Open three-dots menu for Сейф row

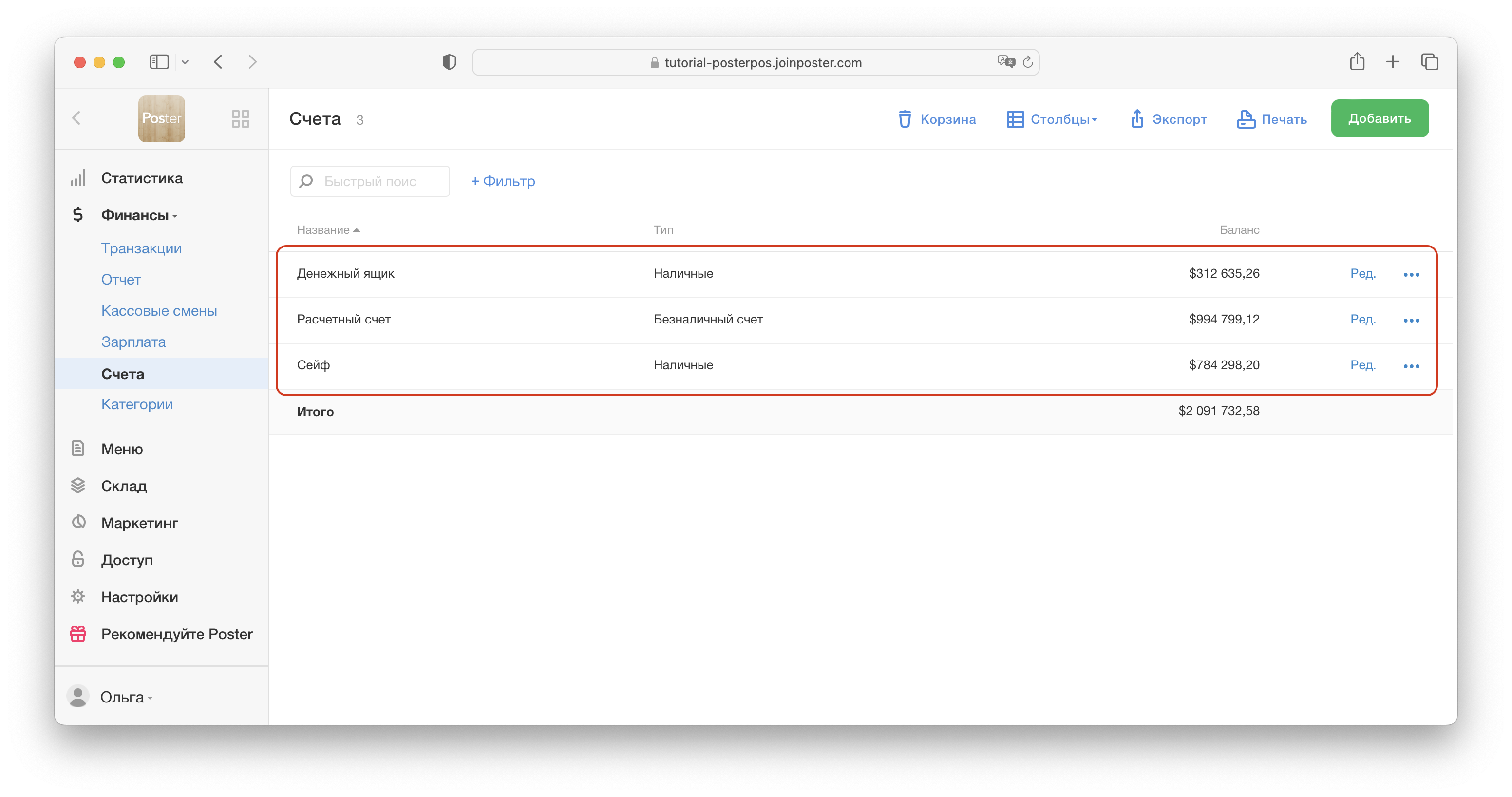(1411, 366)
